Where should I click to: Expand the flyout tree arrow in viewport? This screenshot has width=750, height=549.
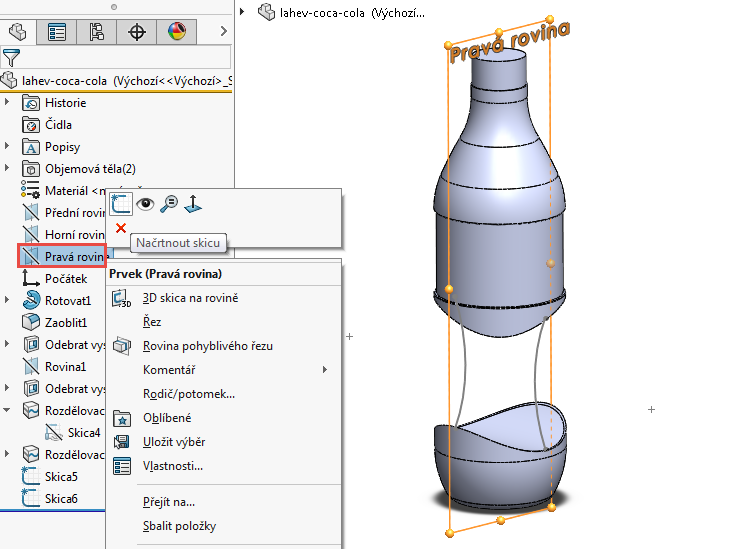(x=242, y=11)
